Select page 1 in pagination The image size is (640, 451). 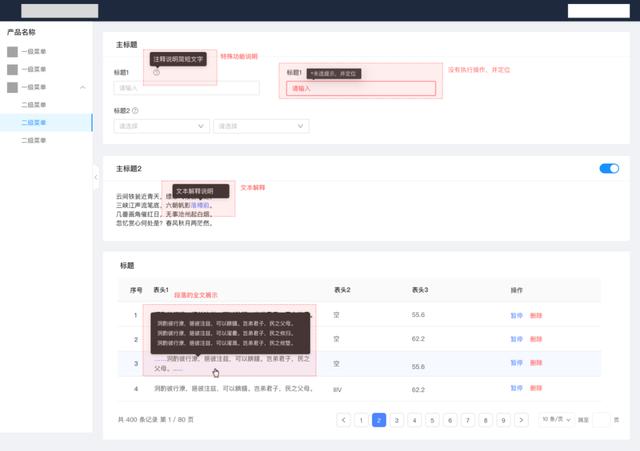(x=361, y=420)
